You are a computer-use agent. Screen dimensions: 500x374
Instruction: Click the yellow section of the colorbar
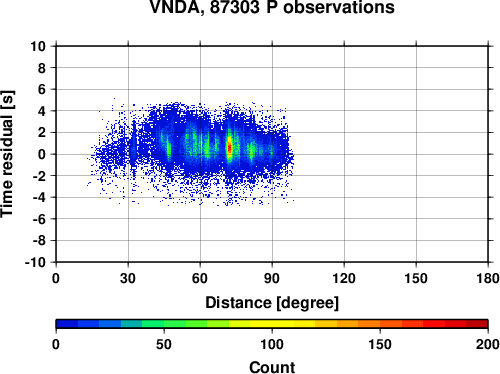pyautogui.click(x=272, y=324)
